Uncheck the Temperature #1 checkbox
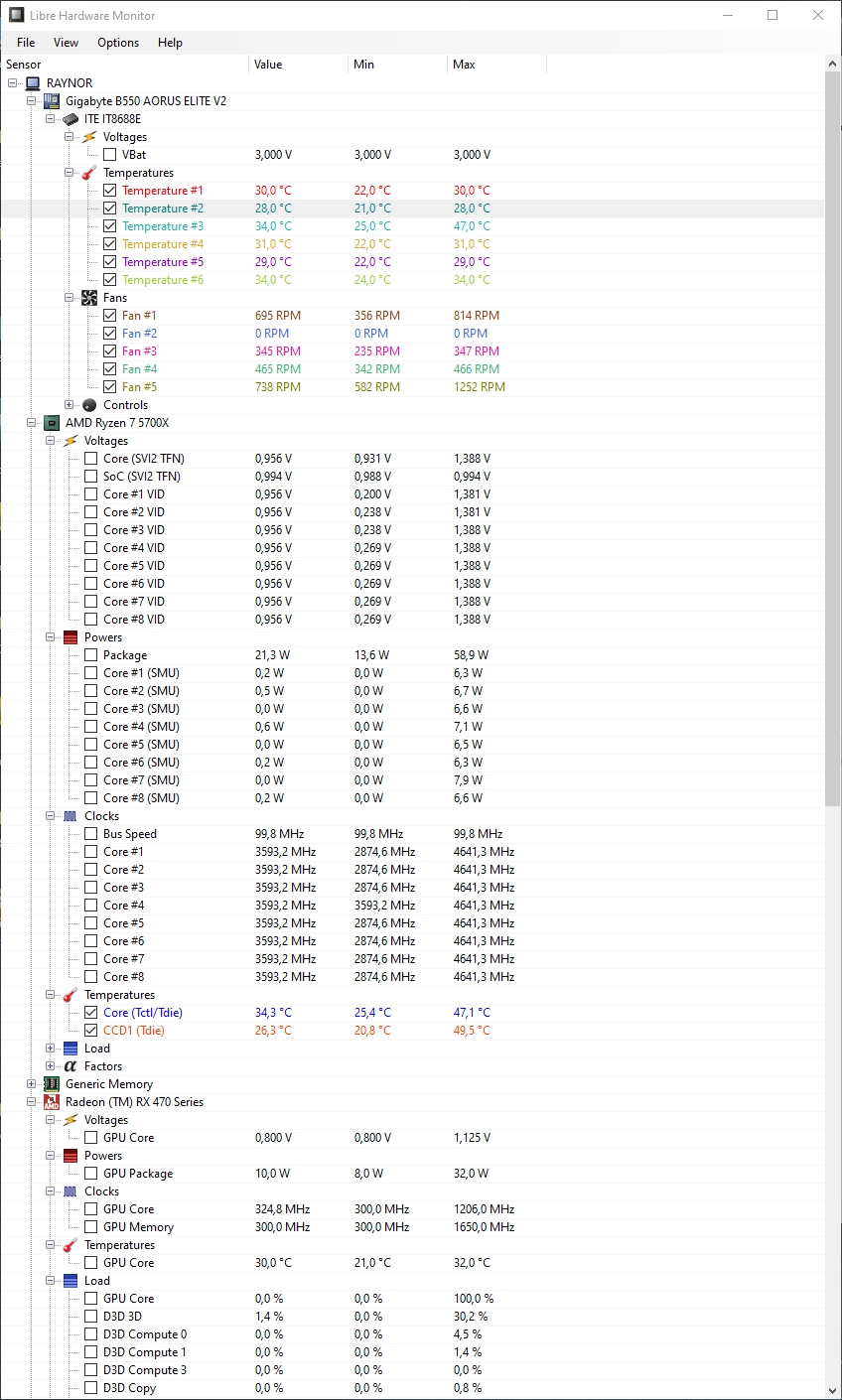Image resolution: width=842 pixels, height=1400 pixels. click(x=109, y=191)
